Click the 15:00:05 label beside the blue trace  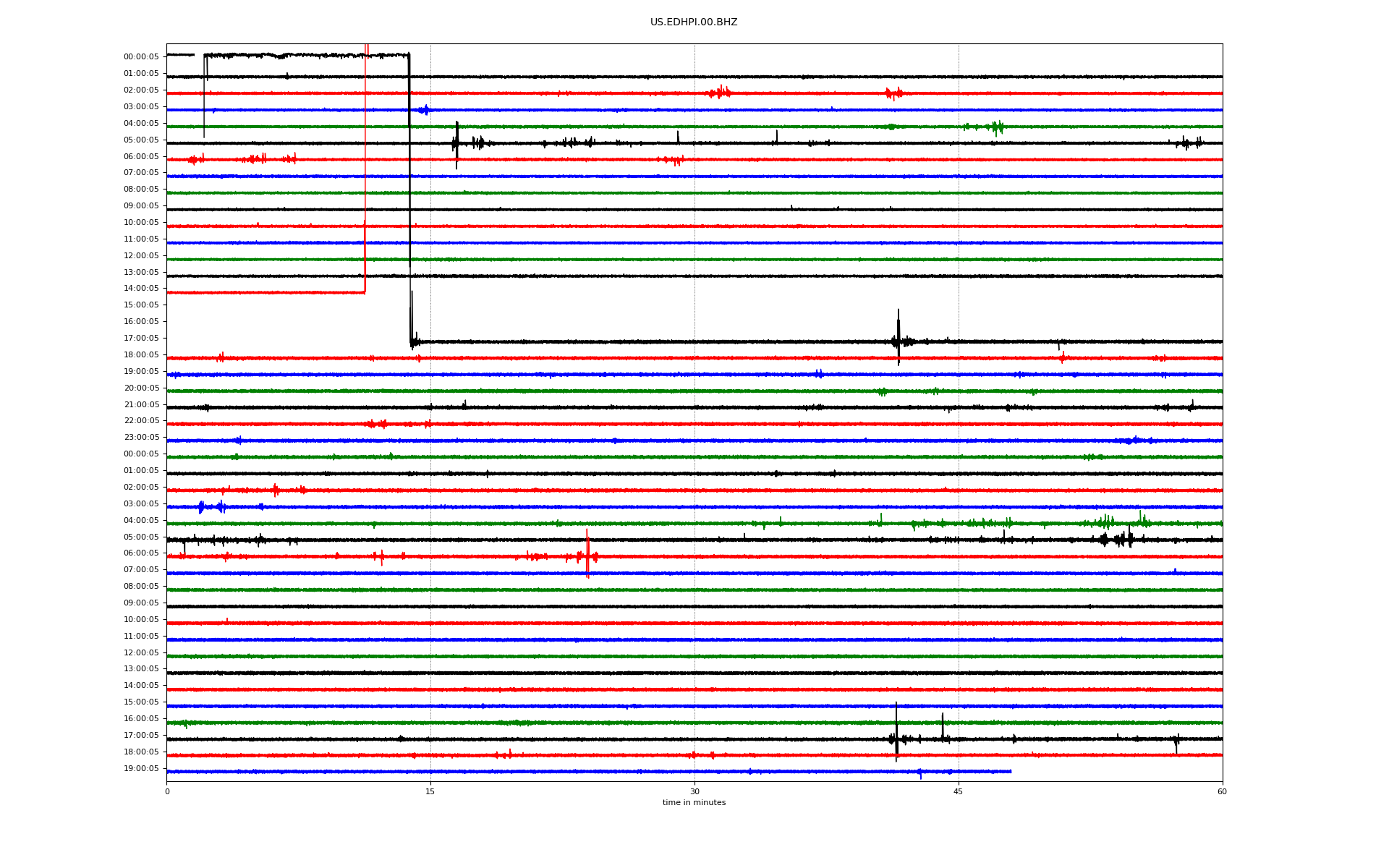point(141,702)
